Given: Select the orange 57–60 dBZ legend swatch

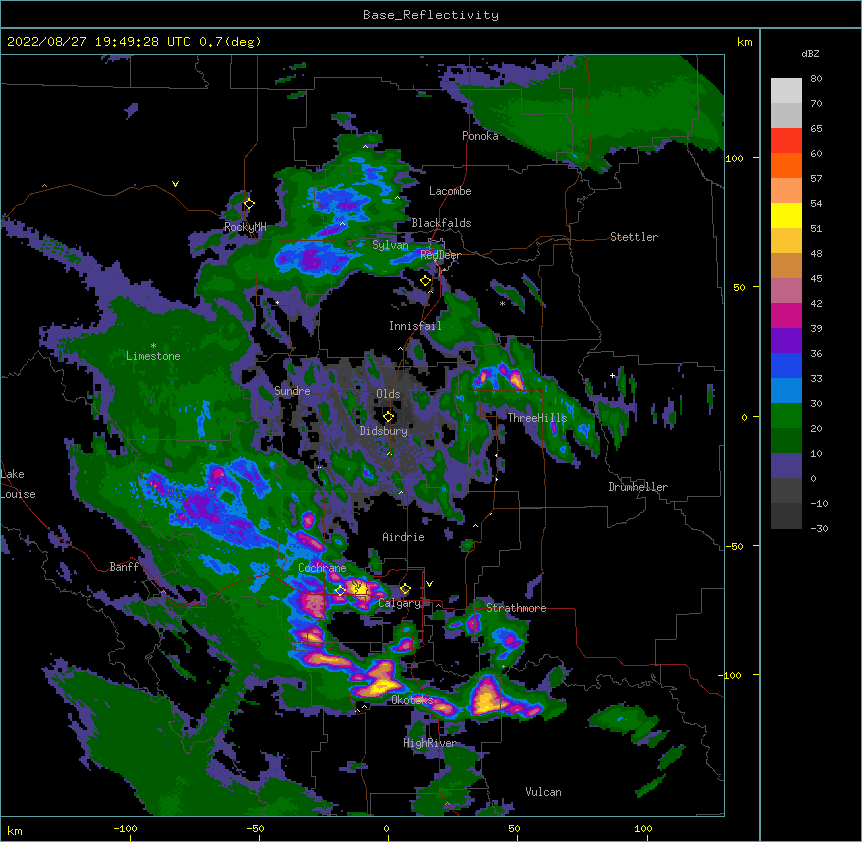Looking at the screenshot, I should pyautogui.click(x=786, y=166).
